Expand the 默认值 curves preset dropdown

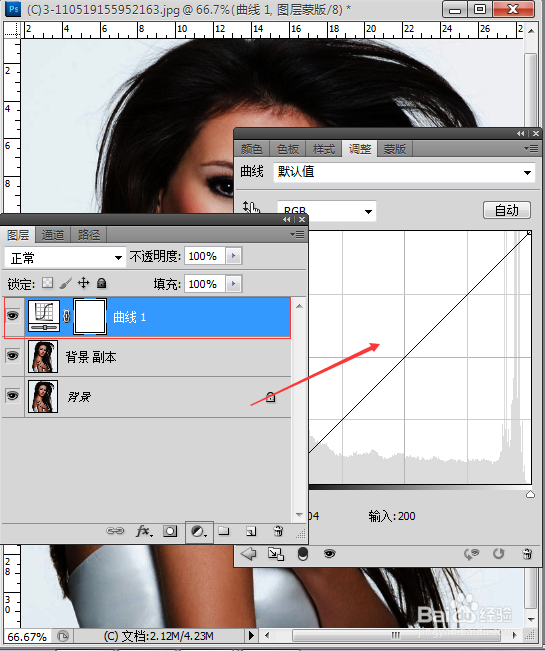(404, 172)
